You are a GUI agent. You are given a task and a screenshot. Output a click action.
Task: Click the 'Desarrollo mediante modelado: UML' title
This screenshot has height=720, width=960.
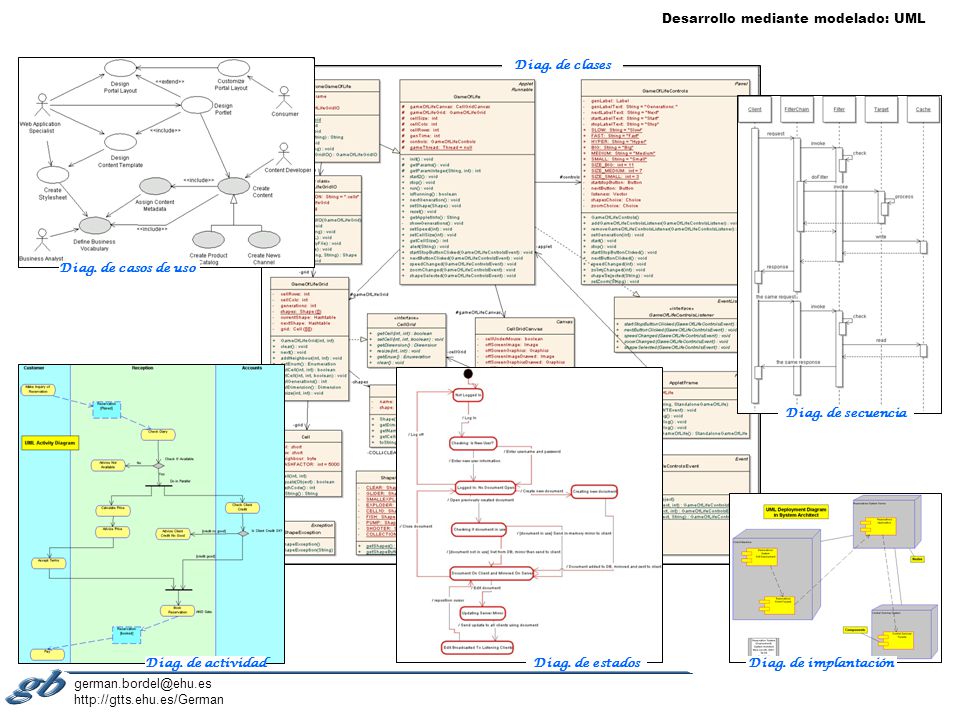(x=793, y=18)
